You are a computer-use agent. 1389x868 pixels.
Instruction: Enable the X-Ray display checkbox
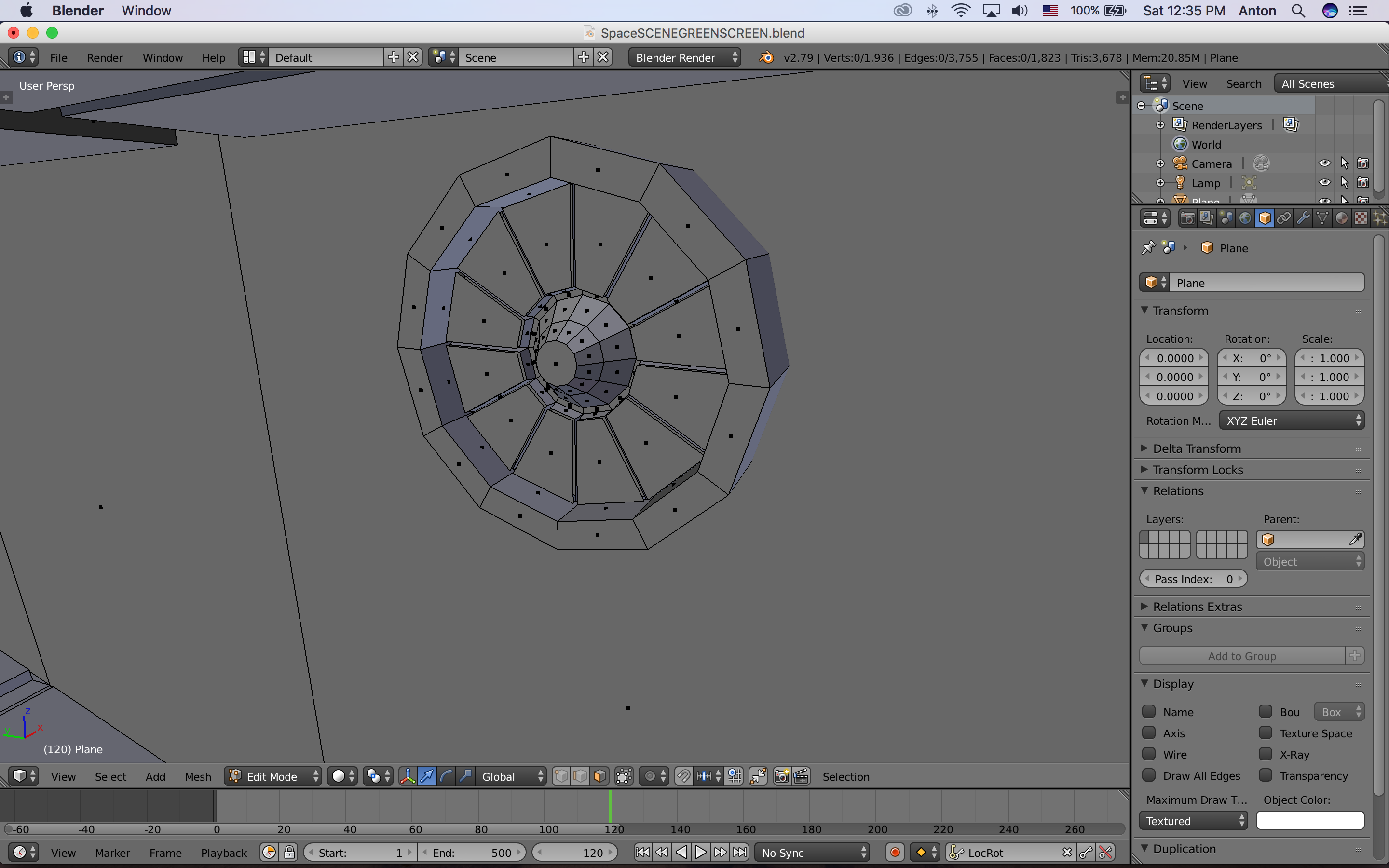(x=1265, y=754)
